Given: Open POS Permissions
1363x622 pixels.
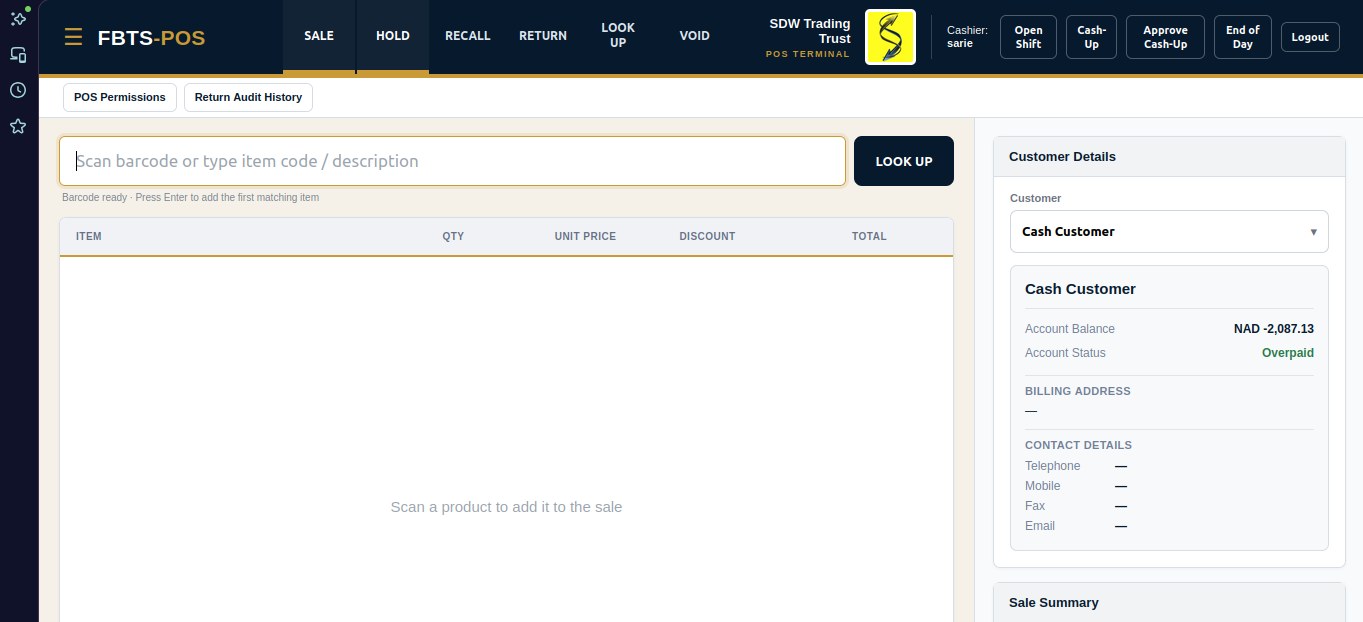Looking at the screenshot, I should [x=120, y=97].
